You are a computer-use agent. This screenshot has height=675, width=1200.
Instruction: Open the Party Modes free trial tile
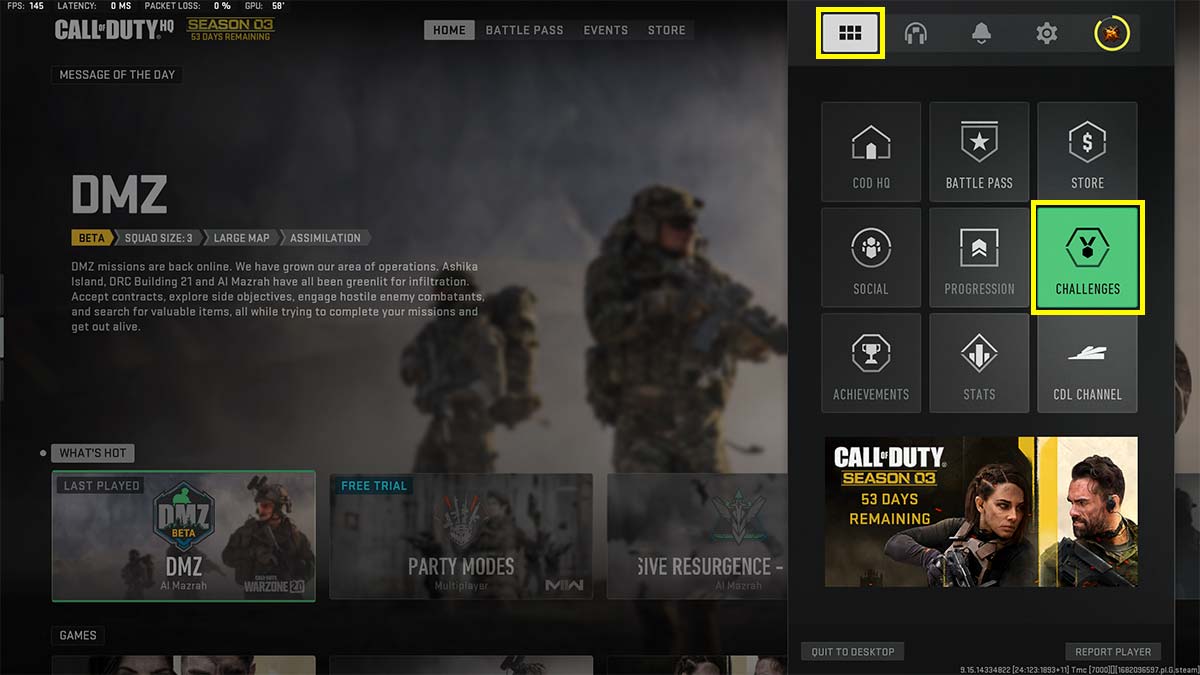tap(461, 536)
